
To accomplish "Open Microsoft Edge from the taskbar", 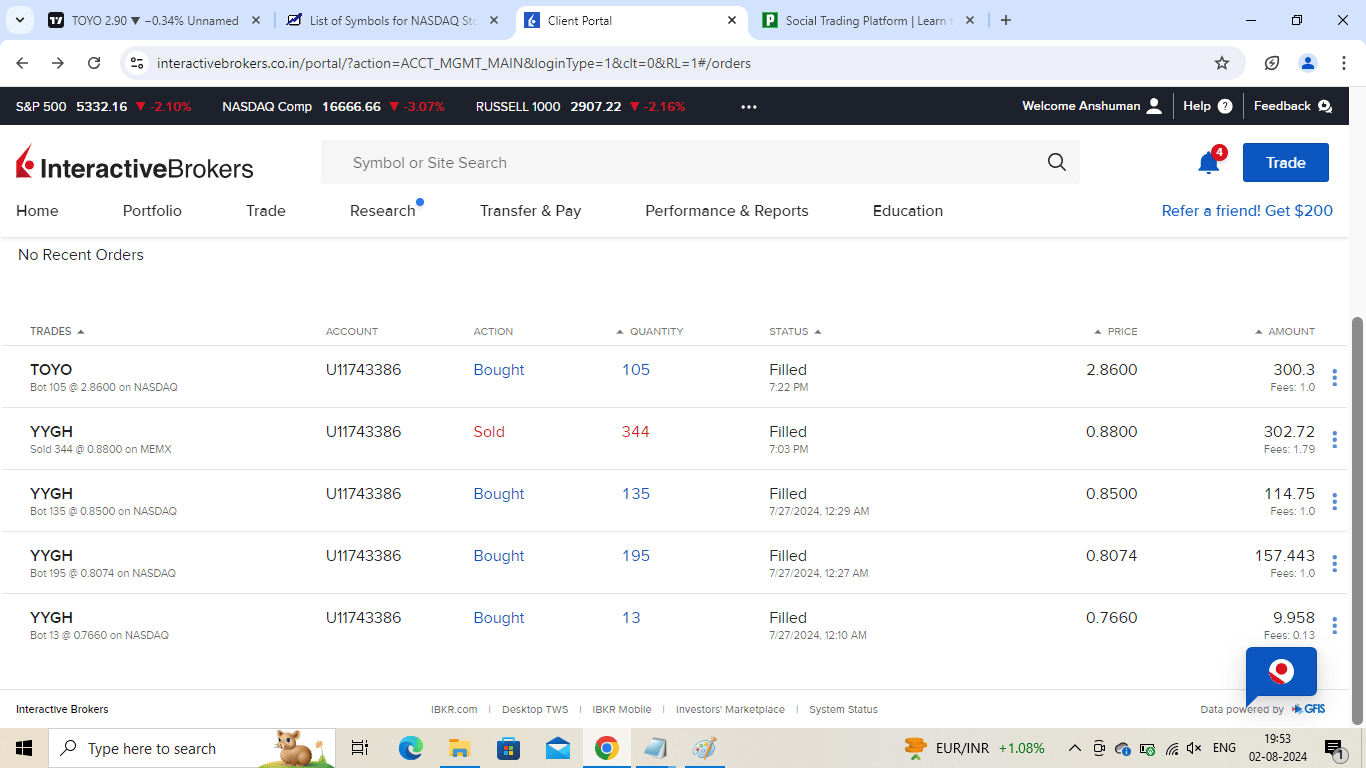I will point(411,748).
